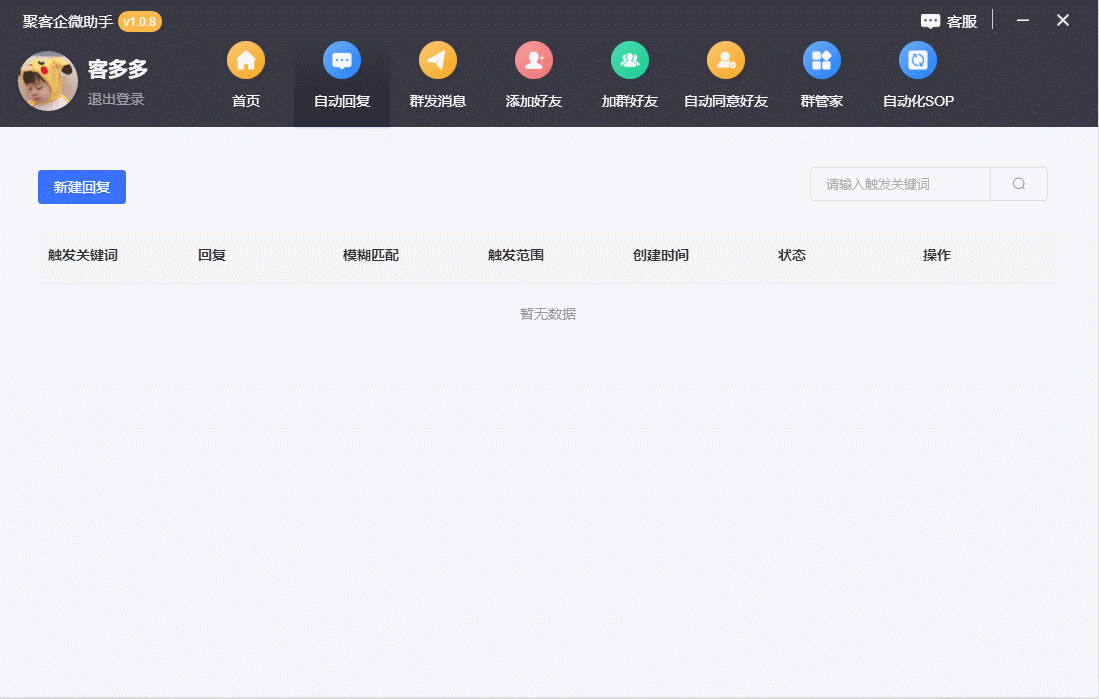The width and height of the screenshot is (1099, 699).
Task: Open the 自动同意好友 icon
Action: pyautogui.click(x=725, y=60)
